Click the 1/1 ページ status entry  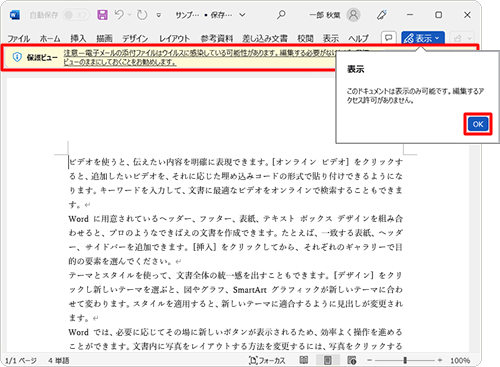pos(21,360)
